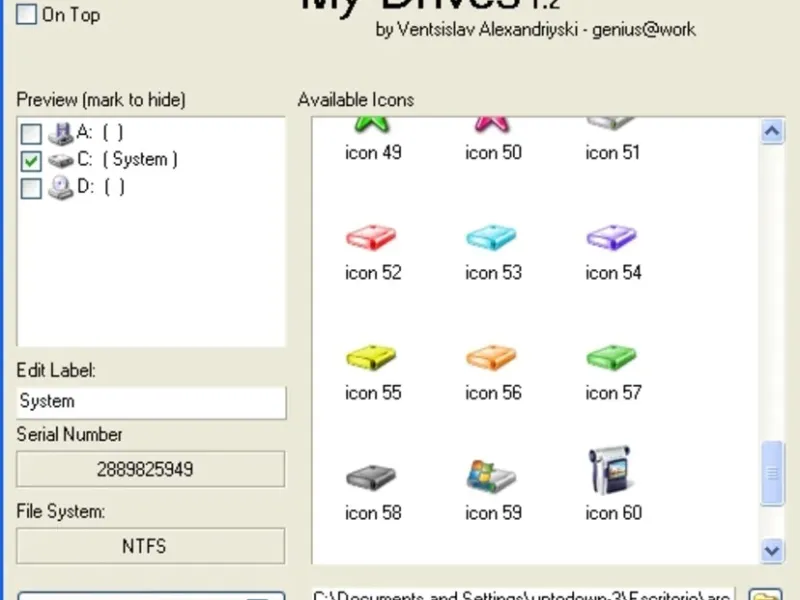The height and width of the screenshot is (600, 800).
Task: Click the Serial Number 2889825949 box
Action: (151, 469)
